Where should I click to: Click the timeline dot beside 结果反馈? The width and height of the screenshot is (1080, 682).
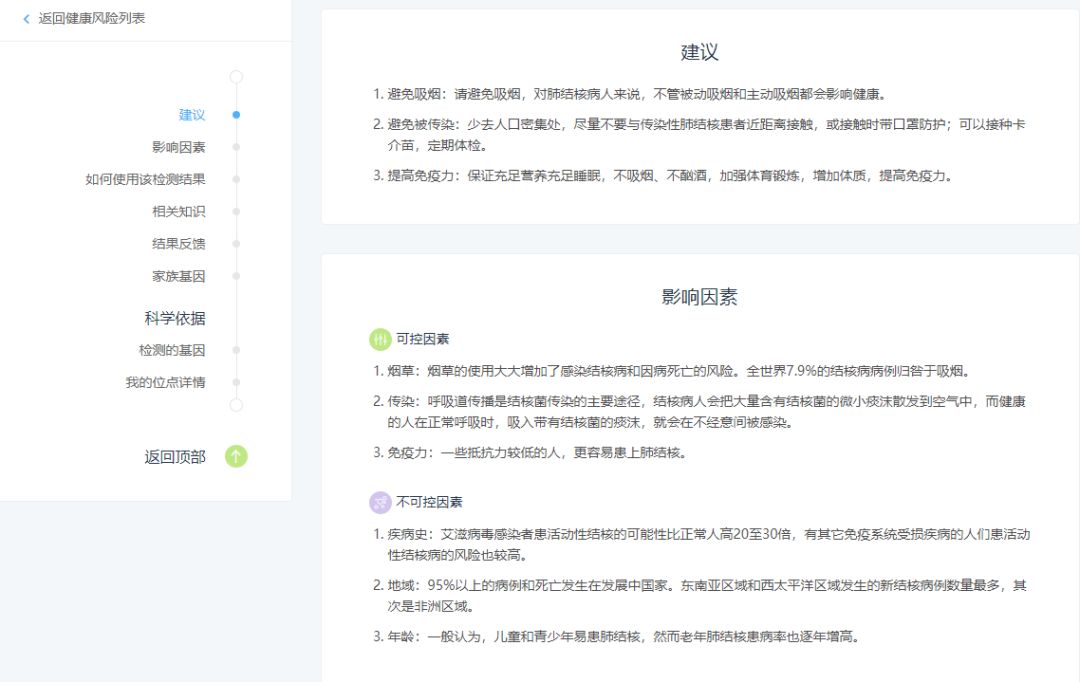coord(236,244)
